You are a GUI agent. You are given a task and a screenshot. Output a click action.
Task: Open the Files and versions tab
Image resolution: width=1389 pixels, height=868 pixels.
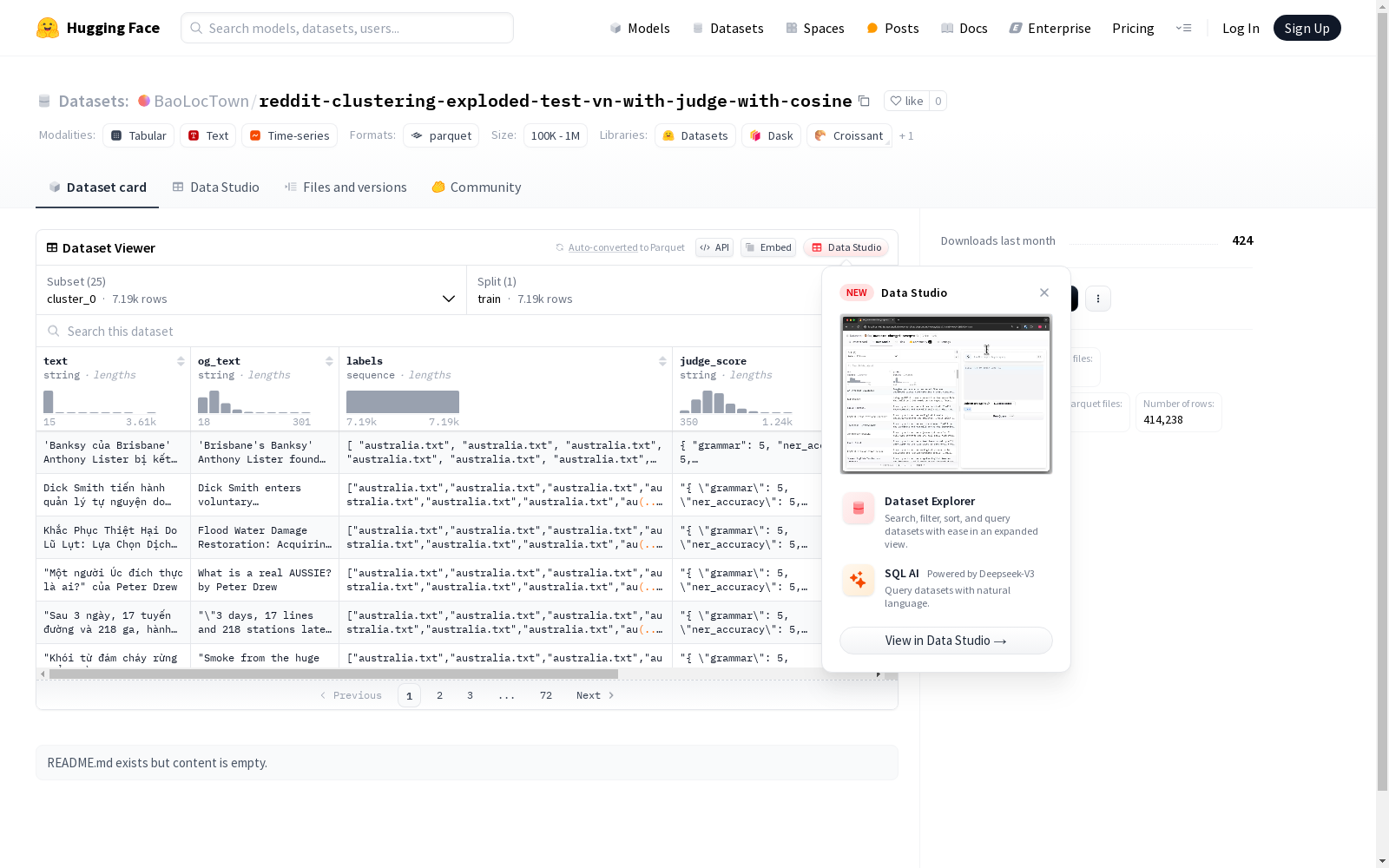tap(346, 187)
